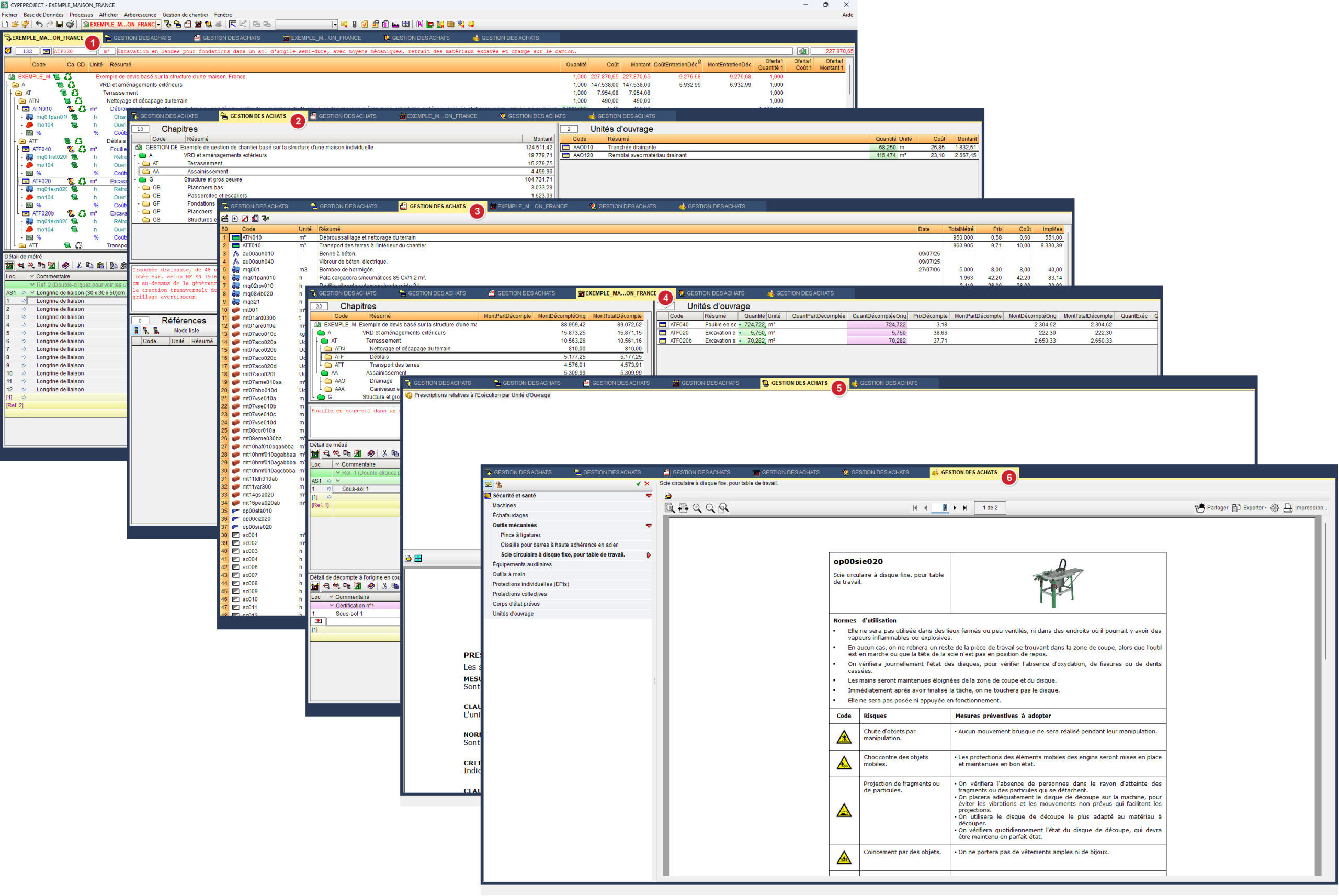Select Protections individuelles (EPIs) in list
This screenshot has height=896, width=1339.
tap(530, 584)
